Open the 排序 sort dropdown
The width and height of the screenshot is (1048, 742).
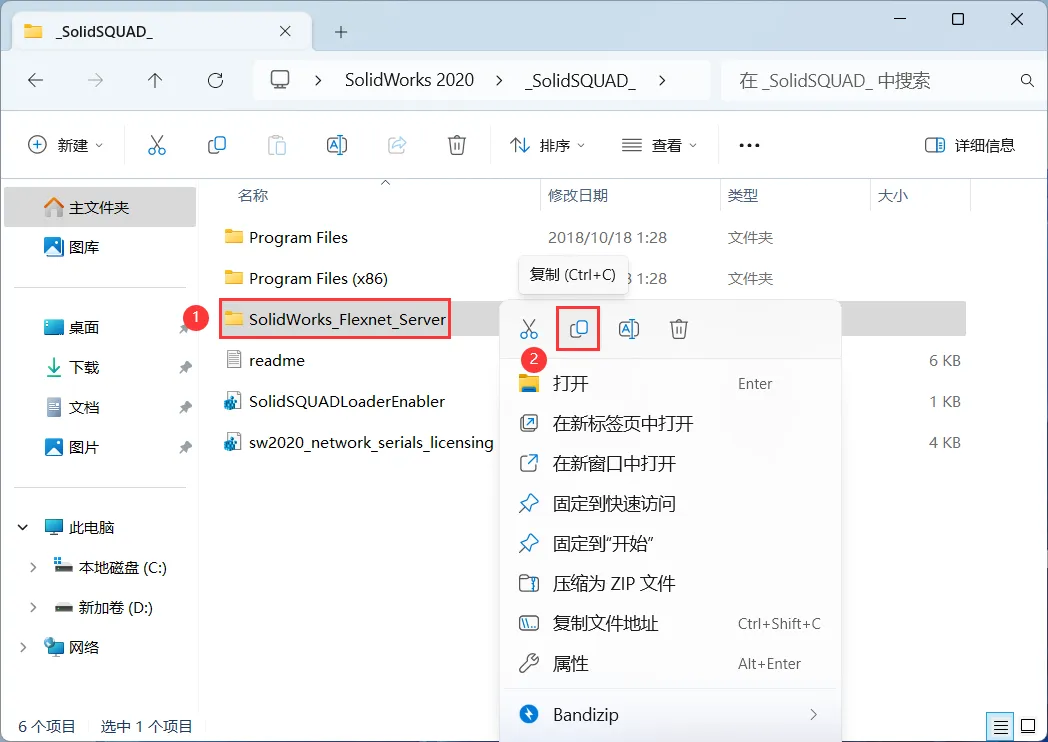(x=547, y=145)
